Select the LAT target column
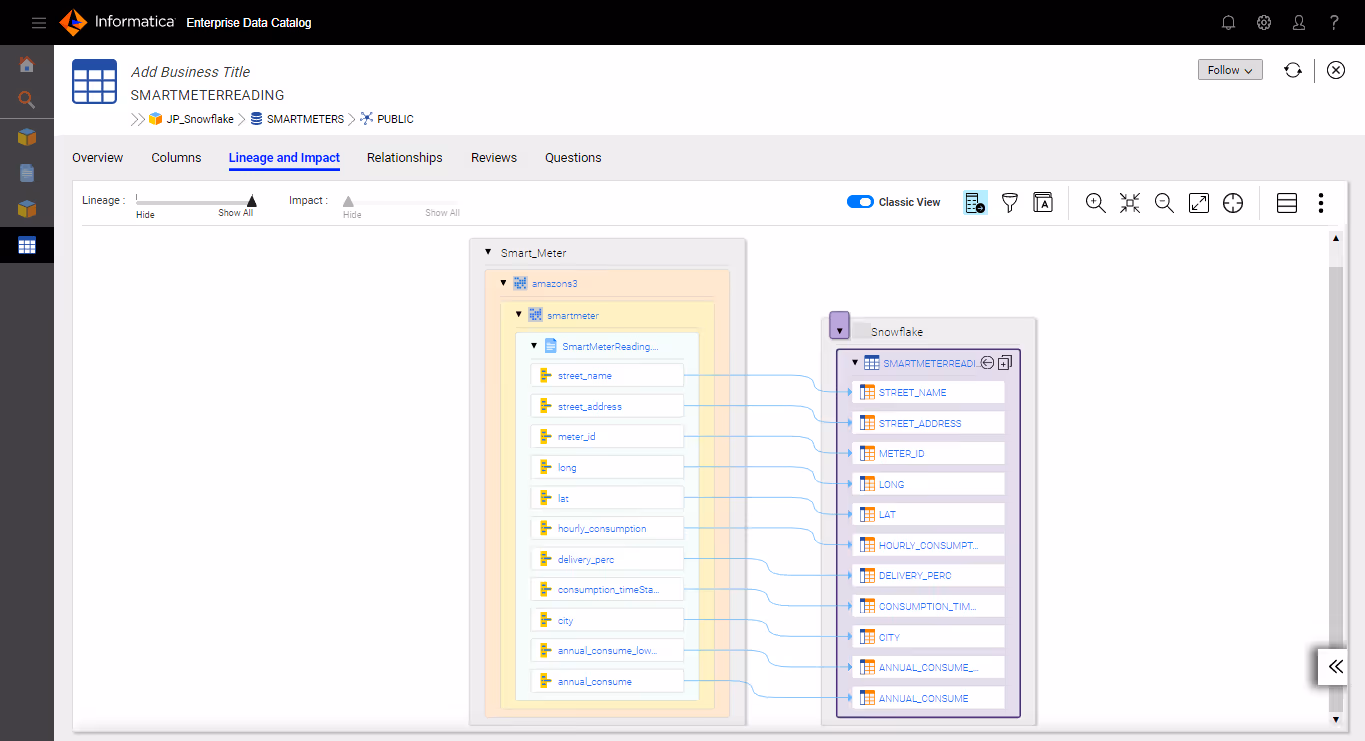Image resolution: width=1365 pixels, height=741 pixels. pyautogui.click(x=928, y=514)
